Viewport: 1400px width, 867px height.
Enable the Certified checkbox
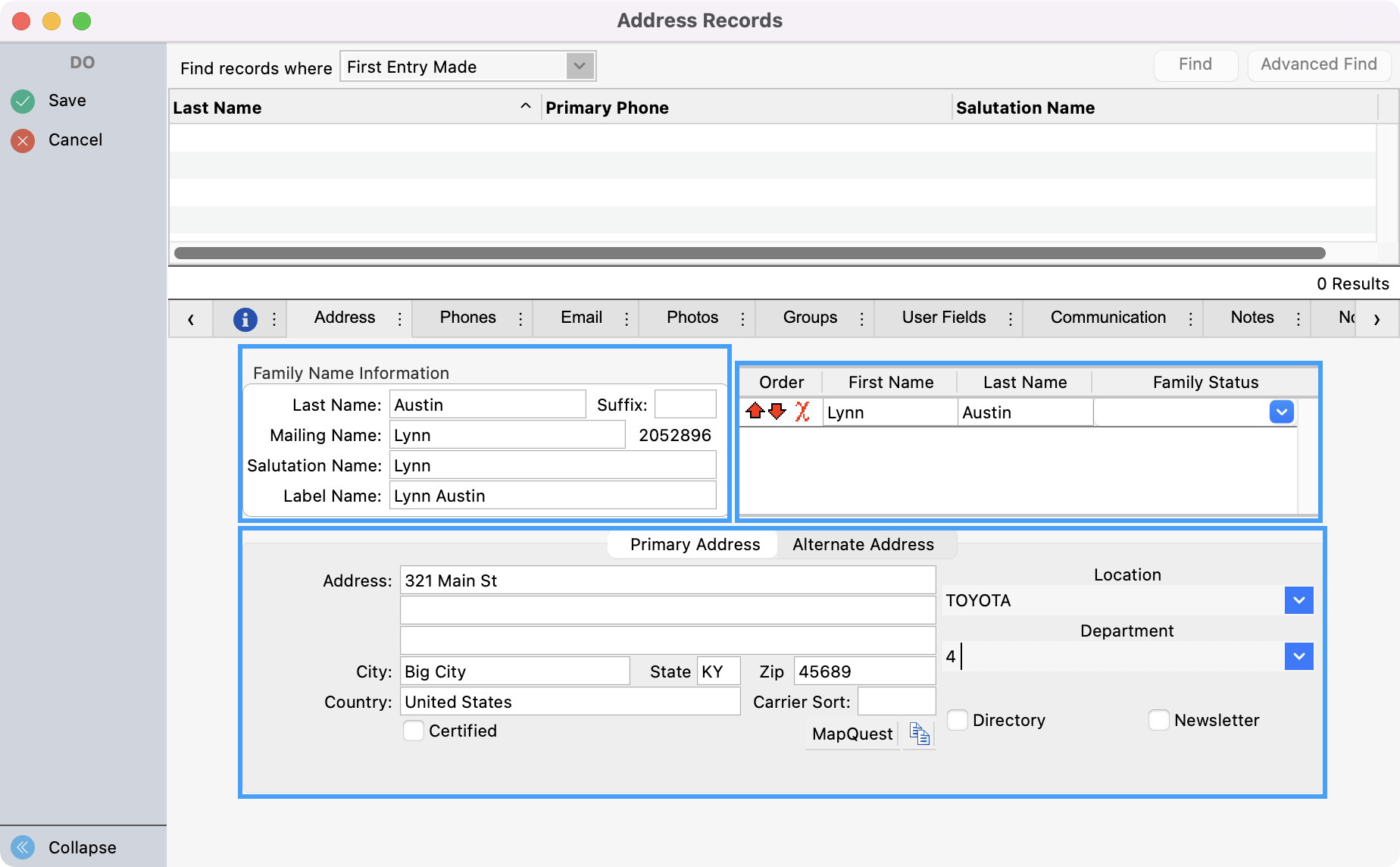414,731
